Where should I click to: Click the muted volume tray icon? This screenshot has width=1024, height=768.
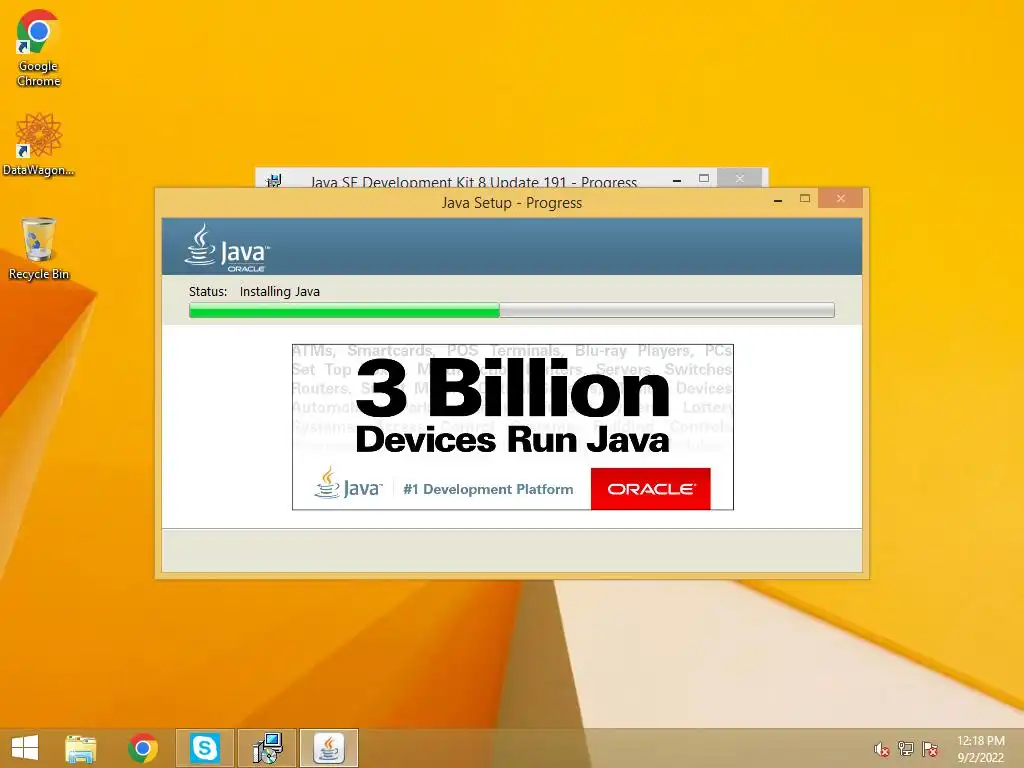tap(881, 749)
